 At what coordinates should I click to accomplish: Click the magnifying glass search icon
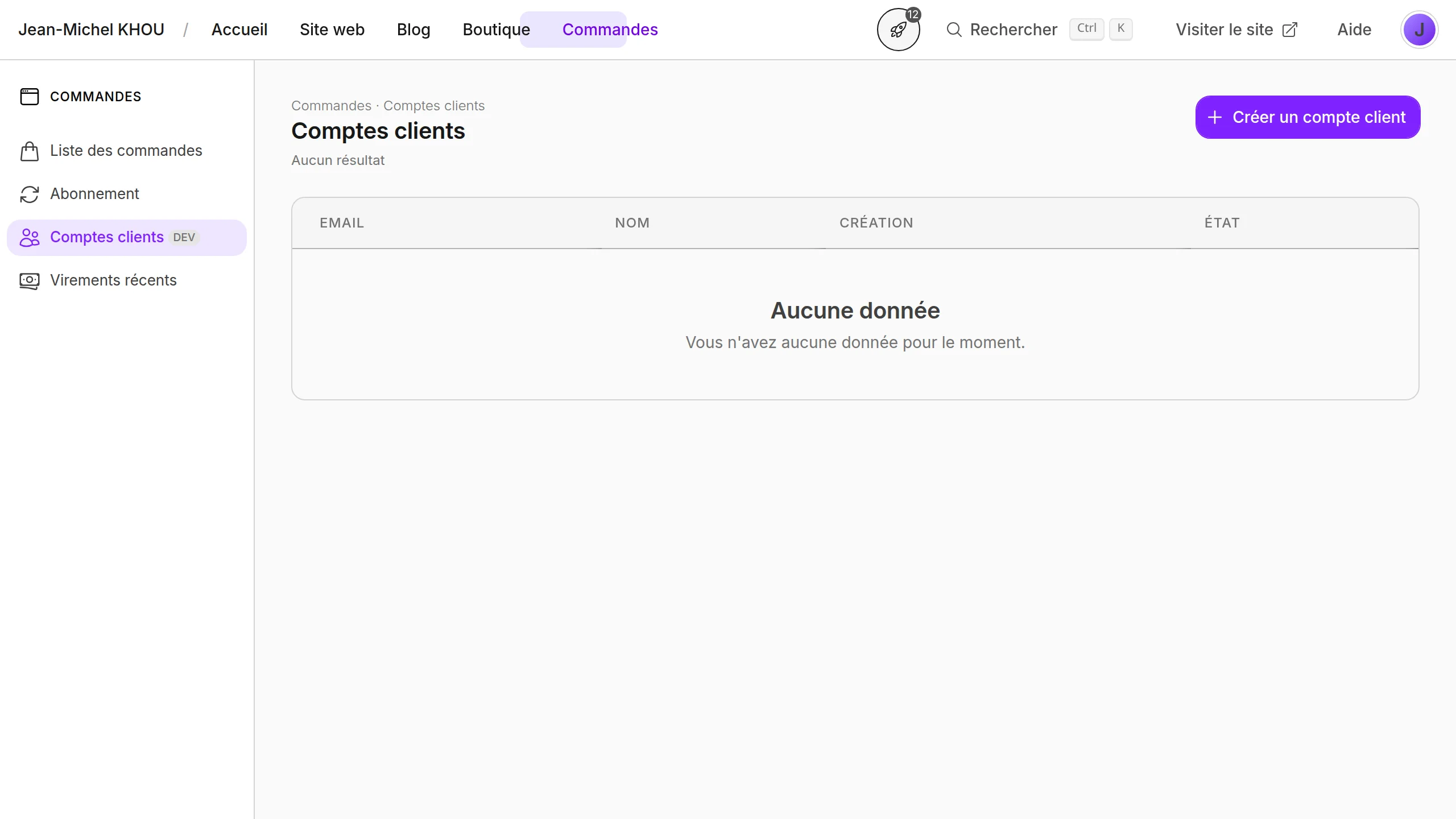(954, 30)
